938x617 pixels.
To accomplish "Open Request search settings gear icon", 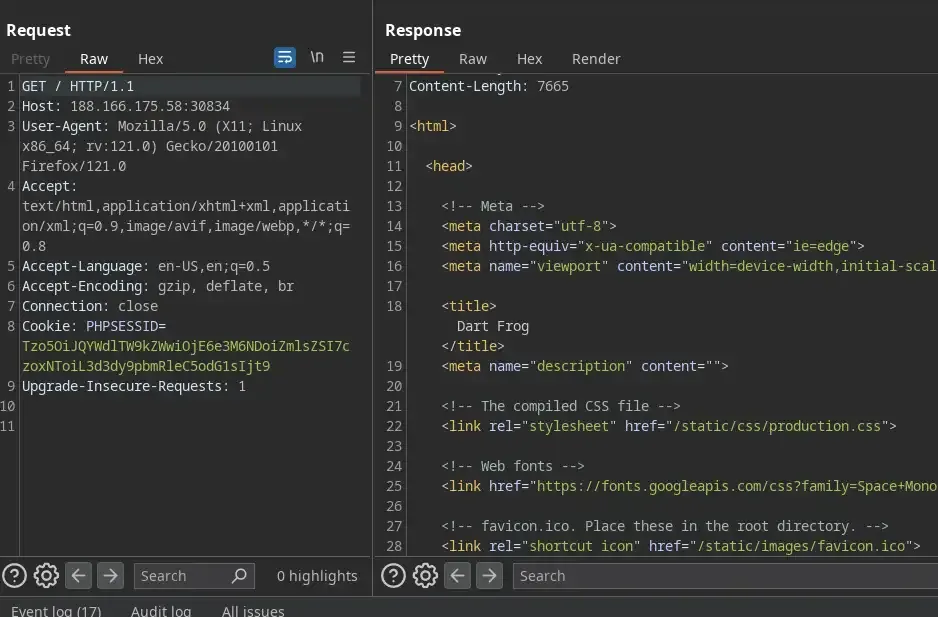I will (x=46, y=576).
